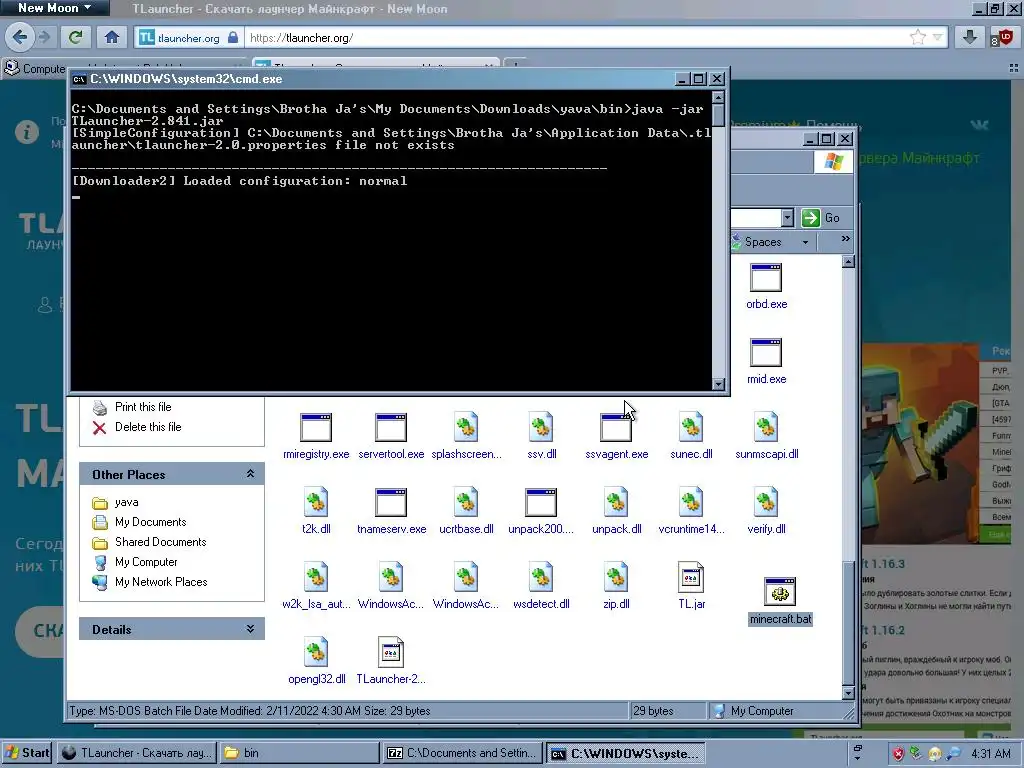1024x768 pixels.
Task: Click Explorer file pane scroll up arrow
Action: (848, 262)
